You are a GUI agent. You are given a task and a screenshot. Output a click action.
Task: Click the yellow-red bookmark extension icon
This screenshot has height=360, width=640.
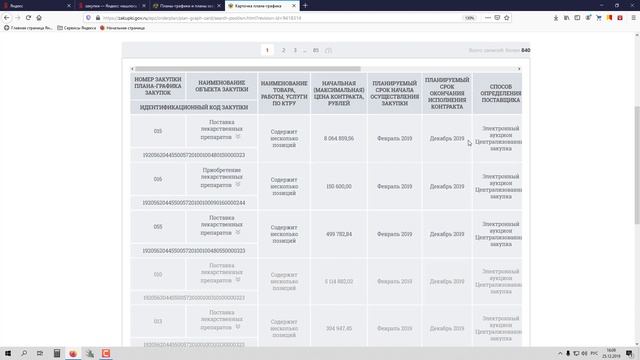(609, 18)
